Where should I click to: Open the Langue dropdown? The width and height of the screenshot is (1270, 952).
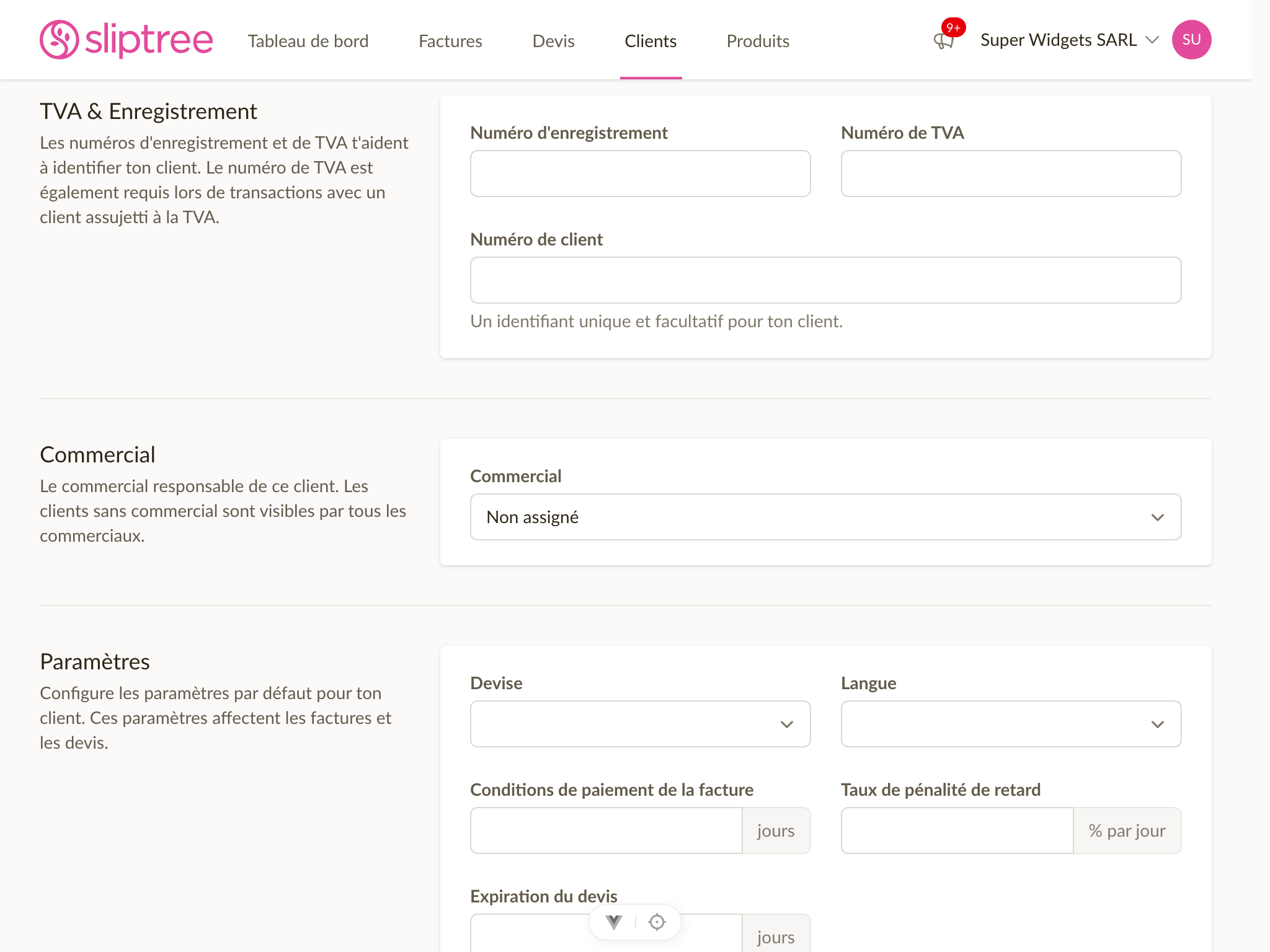[x=1011, y=724]
